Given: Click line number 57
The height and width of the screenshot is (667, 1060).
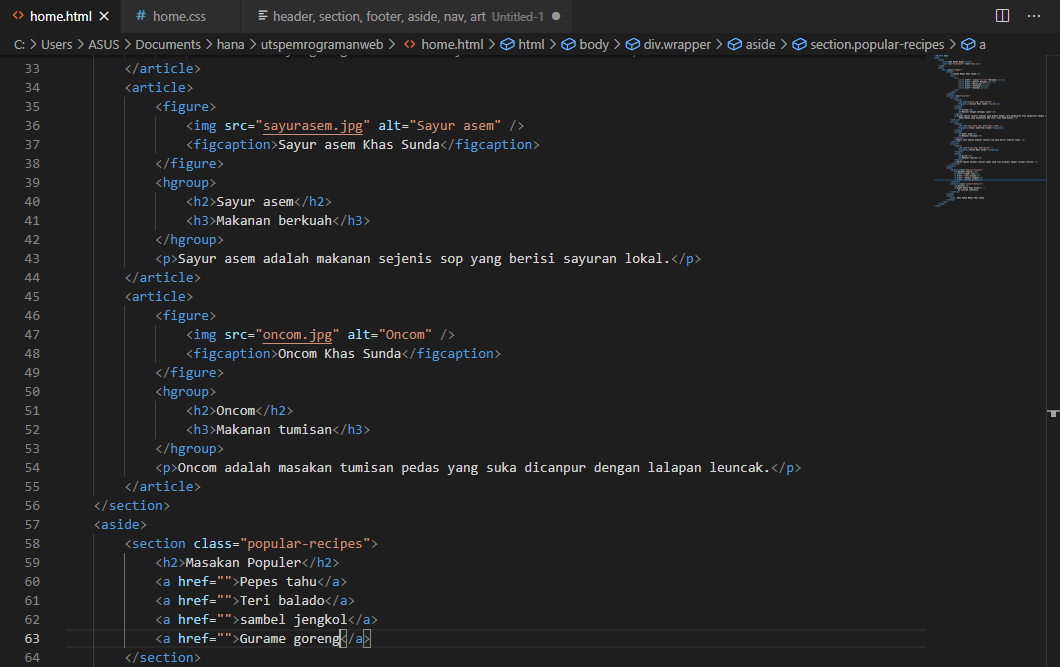Looking at the screenshot, I should [x=32, y=524].
